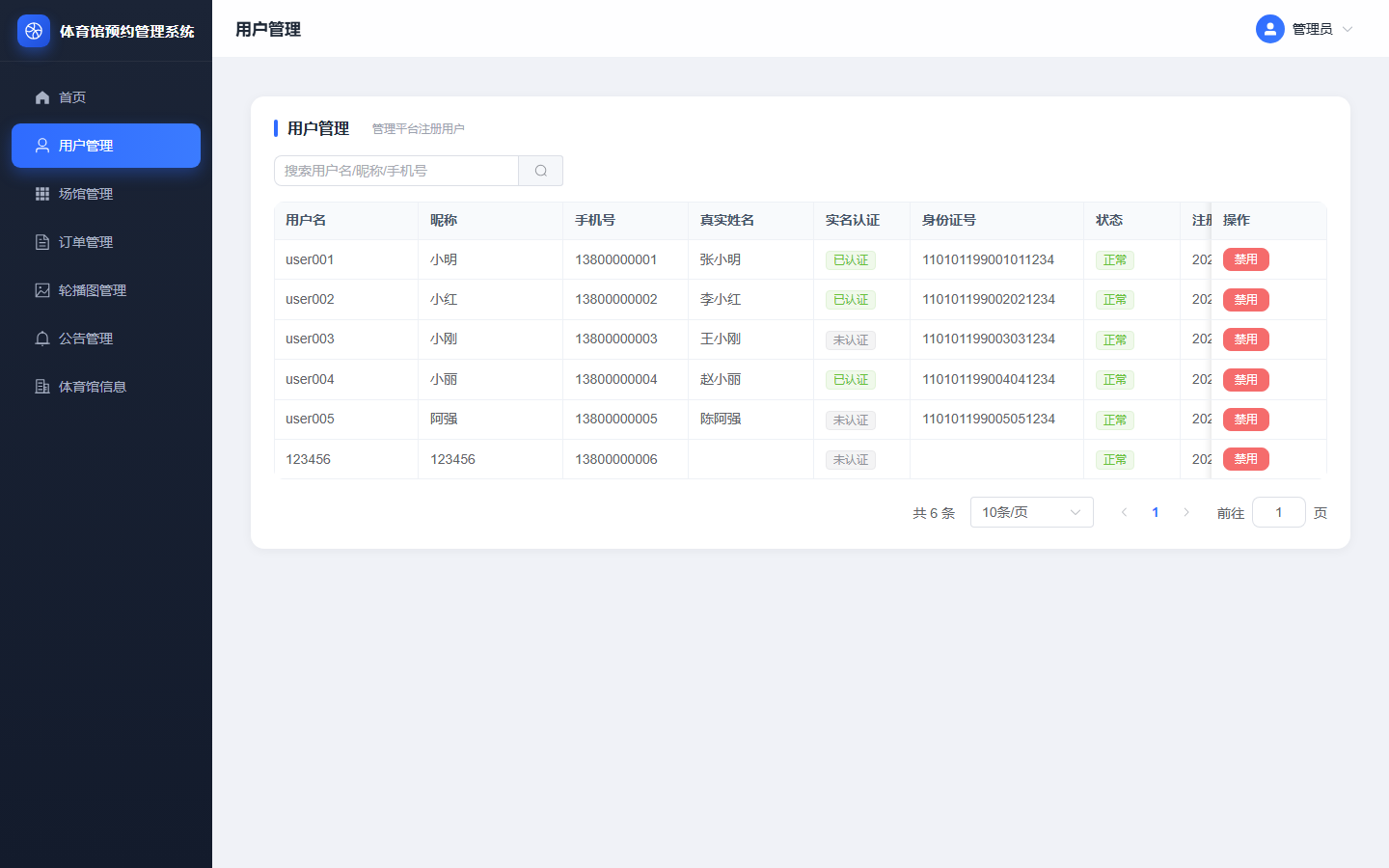
Task: Go to previous page arrow
Action: click(1124, 512)
